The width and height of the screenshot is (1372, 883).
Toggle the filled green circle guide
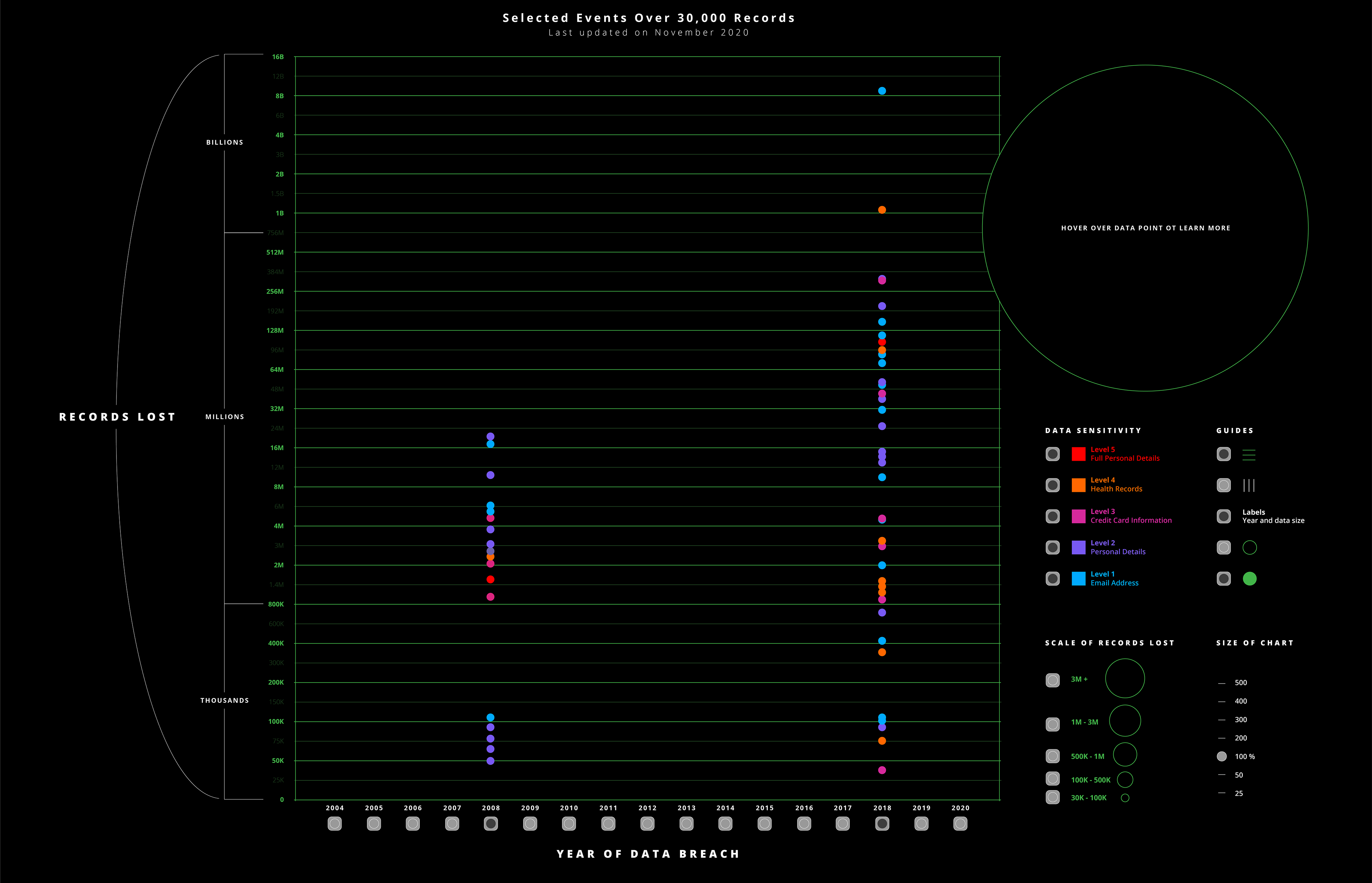tap(1224, 578)
